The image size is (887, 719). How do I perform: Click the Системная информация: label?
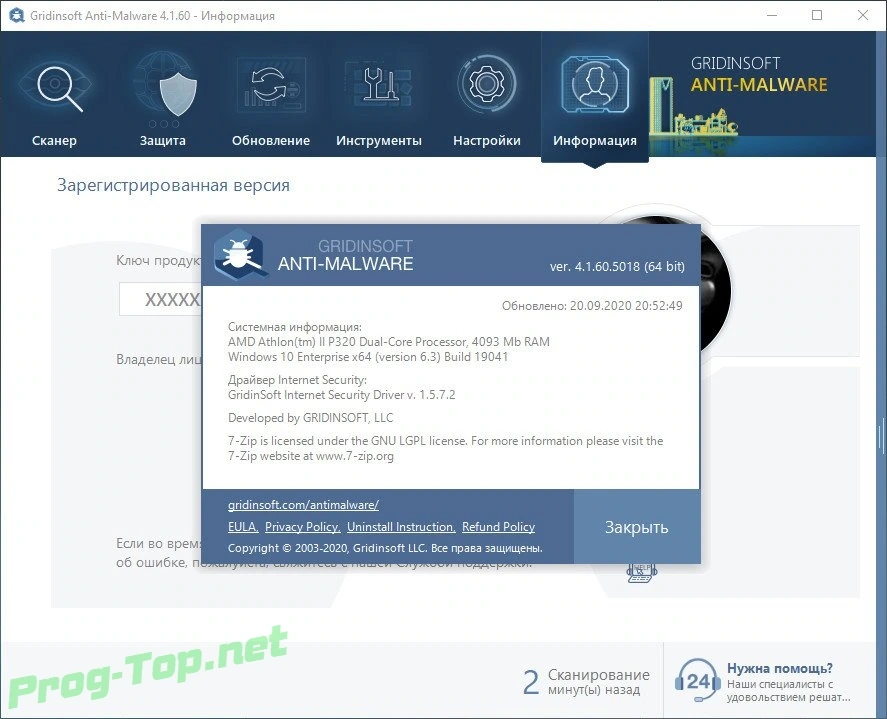pyautogui.click(x=295, y=326)
